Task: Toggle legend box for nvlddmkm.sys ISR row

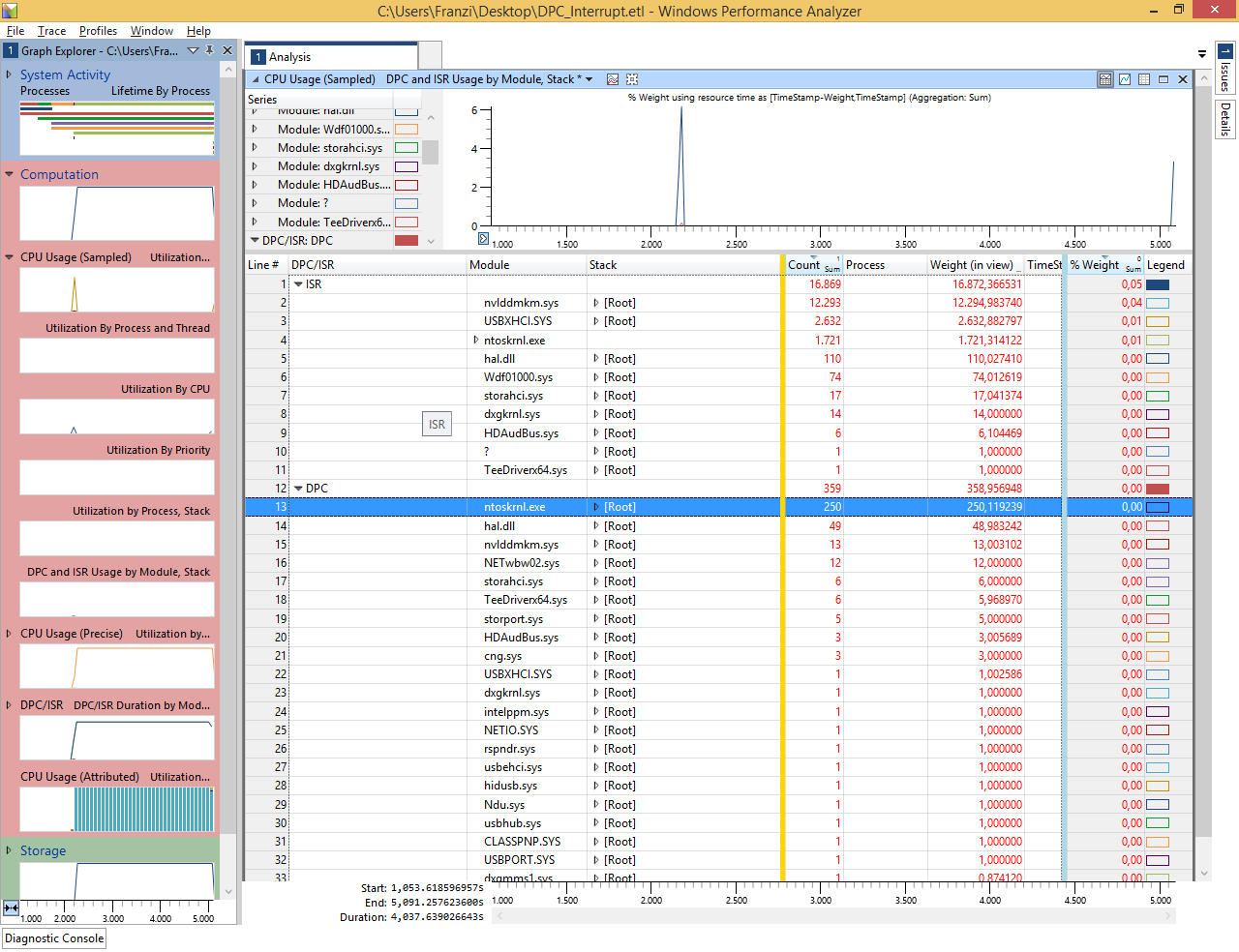Action: [1158, 303]
